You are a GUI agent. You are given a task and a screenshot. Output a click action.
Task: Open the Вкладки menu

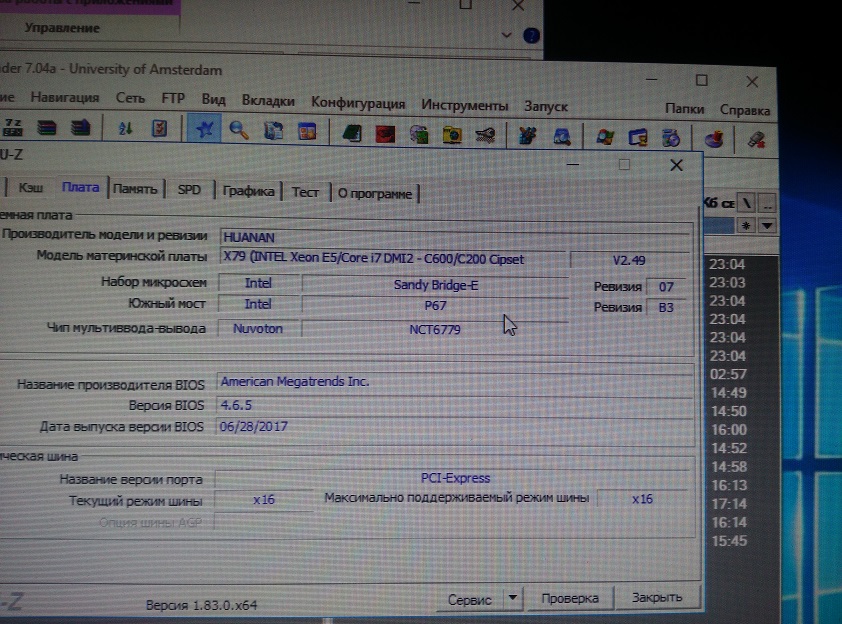coord(268,101)
